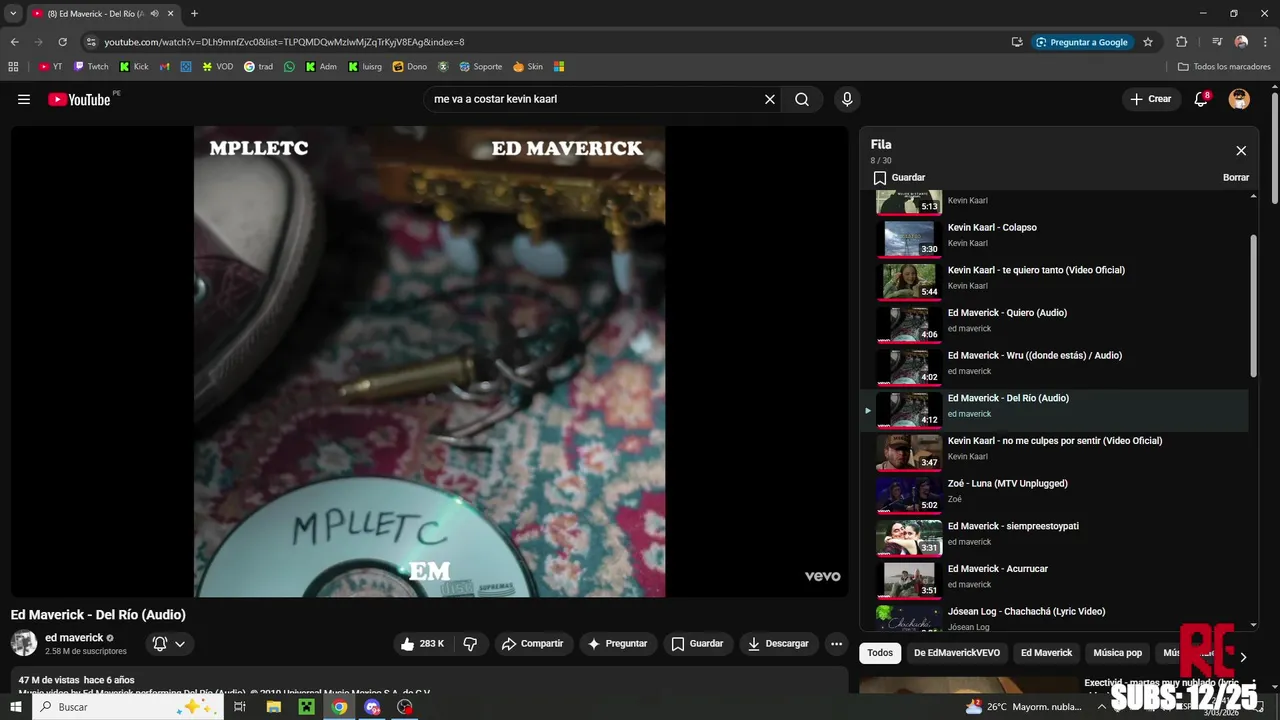The width and height of the screenshot is (1280, 720).
Task: Mute the tab via speaker icon
Action: (154, 14)
